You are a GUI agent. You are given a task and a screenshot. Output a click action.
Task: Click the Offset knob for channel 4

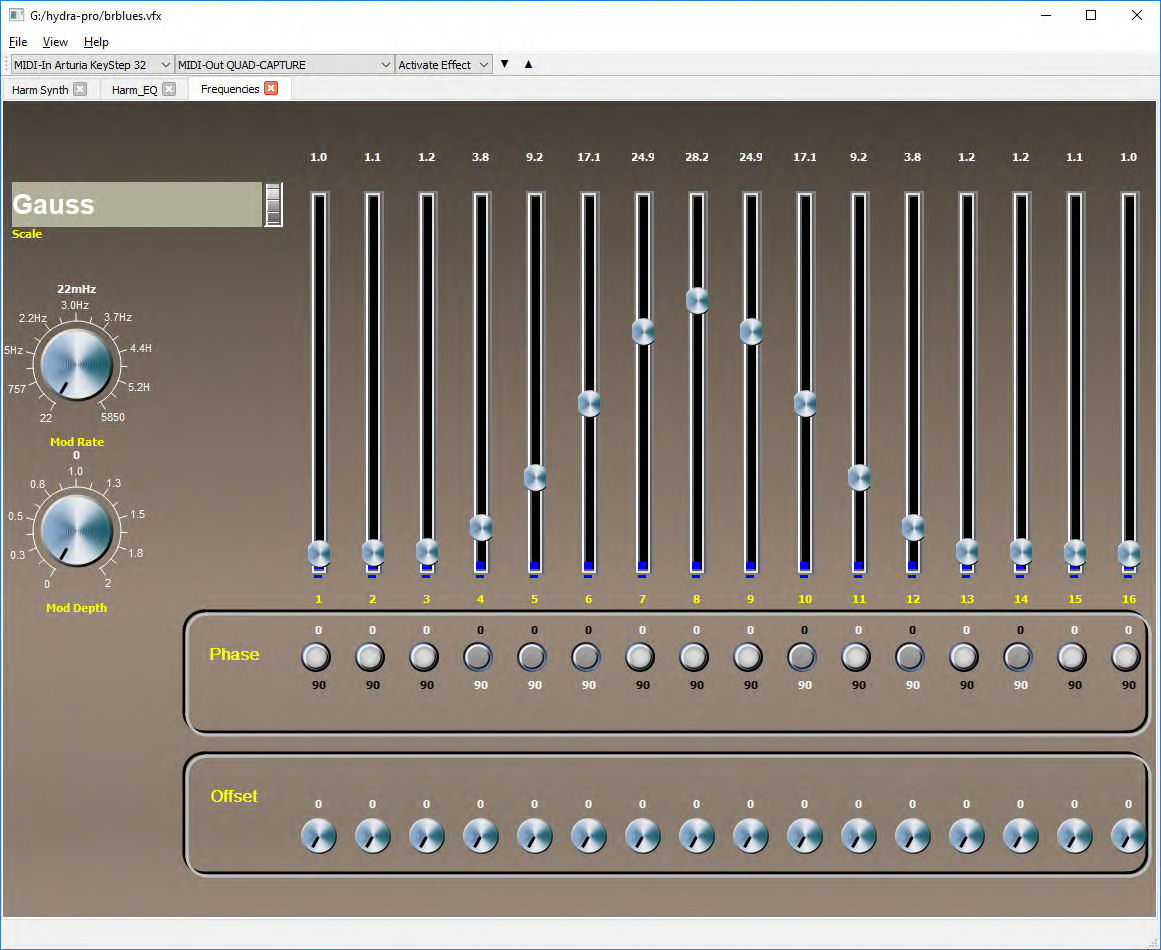pos(481,836)
